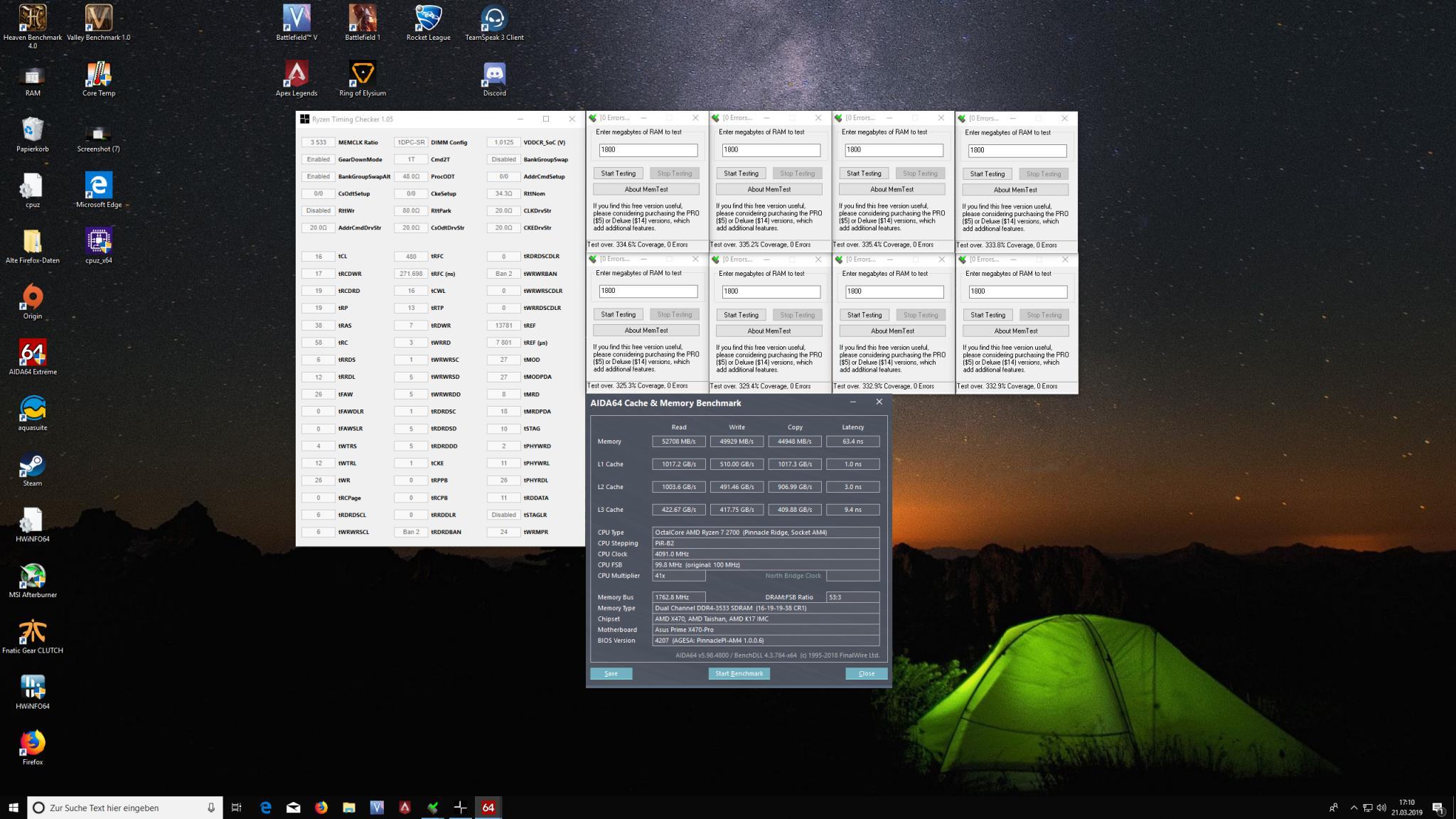The image size is (1456, 819).
Task: Open Mail from the taskbar
Action: [x=293, y=808]
